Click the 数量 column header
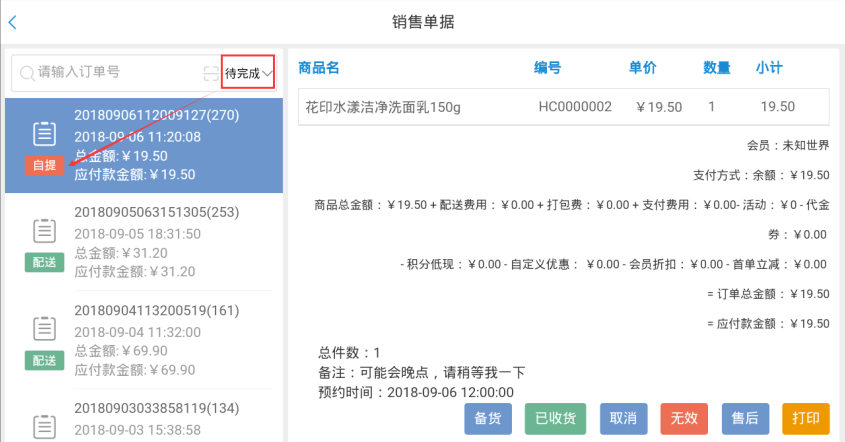Screen dimensions: 845x442 717,68
